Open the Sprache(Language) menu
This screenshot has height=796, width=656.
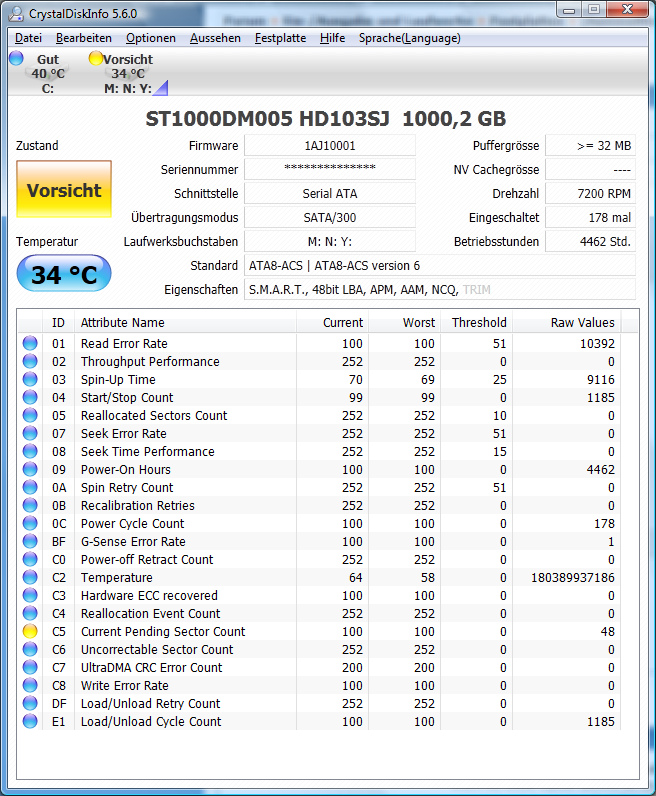pos(410,38)
